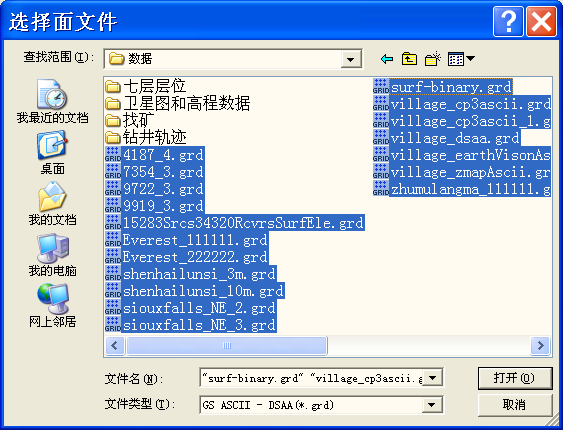Click the back arrow navigation icon
563x430 pixels.
(387, 59)
